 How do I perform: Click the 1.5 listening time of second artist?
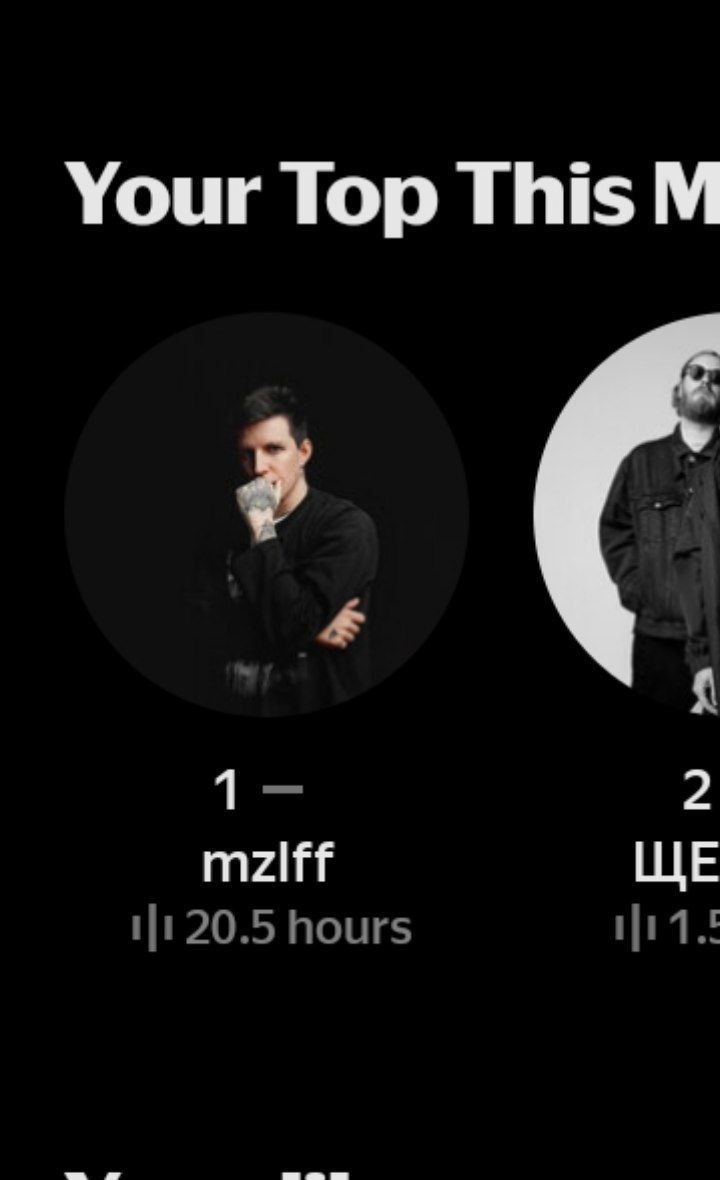(x=694, y=928)
